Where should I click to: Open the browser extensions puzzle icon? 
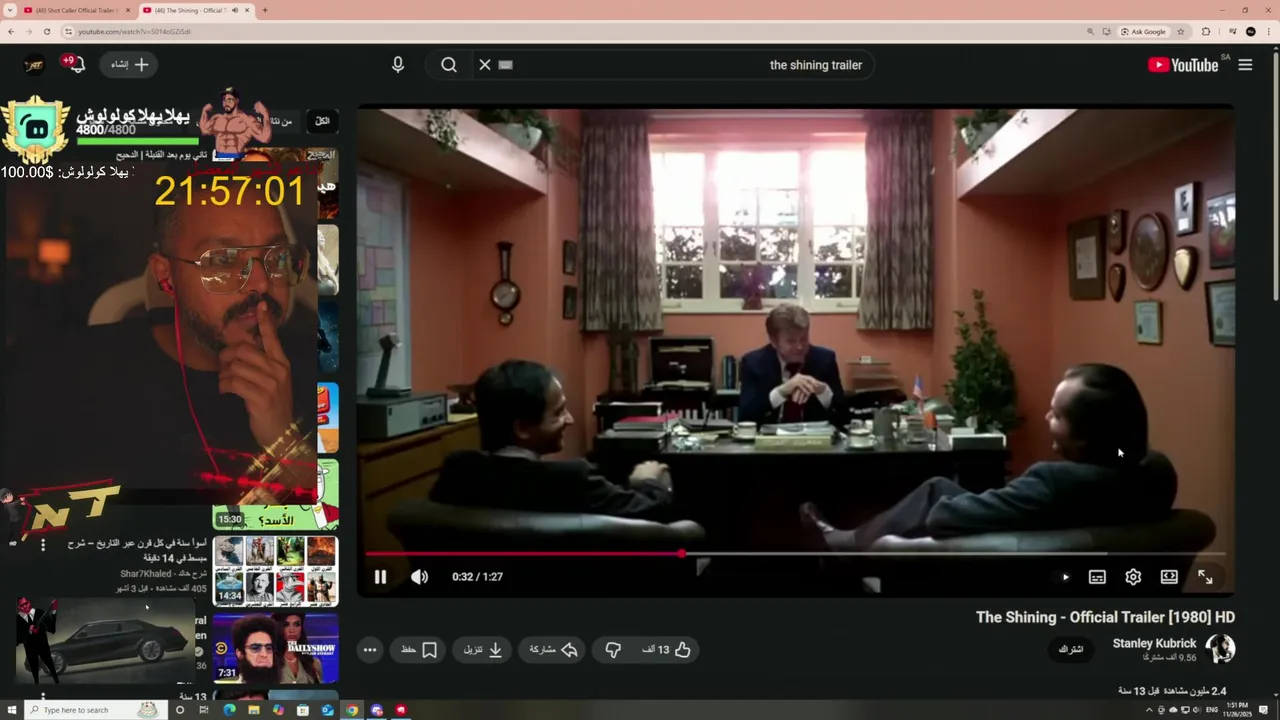click(x=1206, y=31)
